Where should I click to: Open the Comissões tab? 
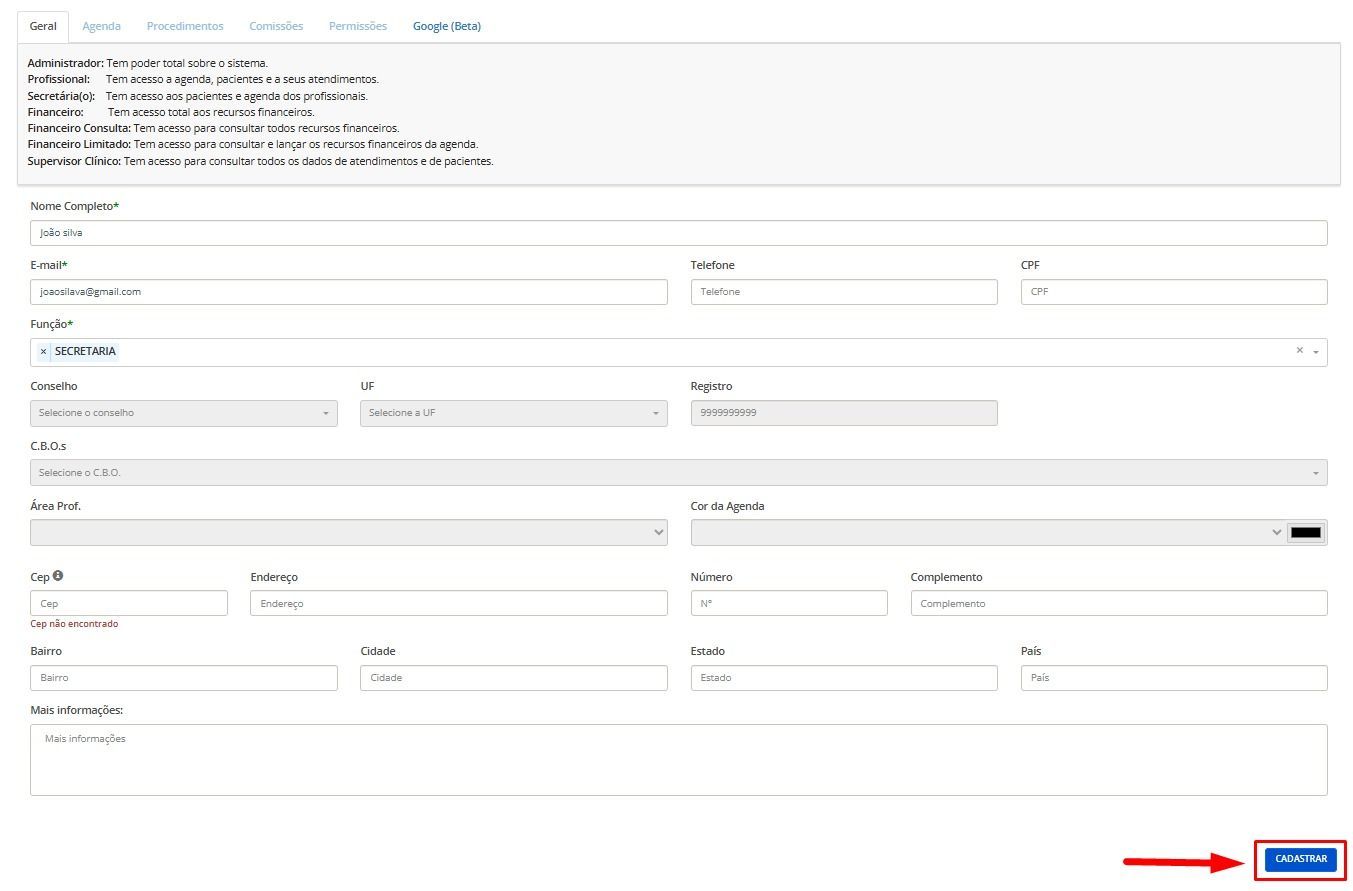click(276, 26)
